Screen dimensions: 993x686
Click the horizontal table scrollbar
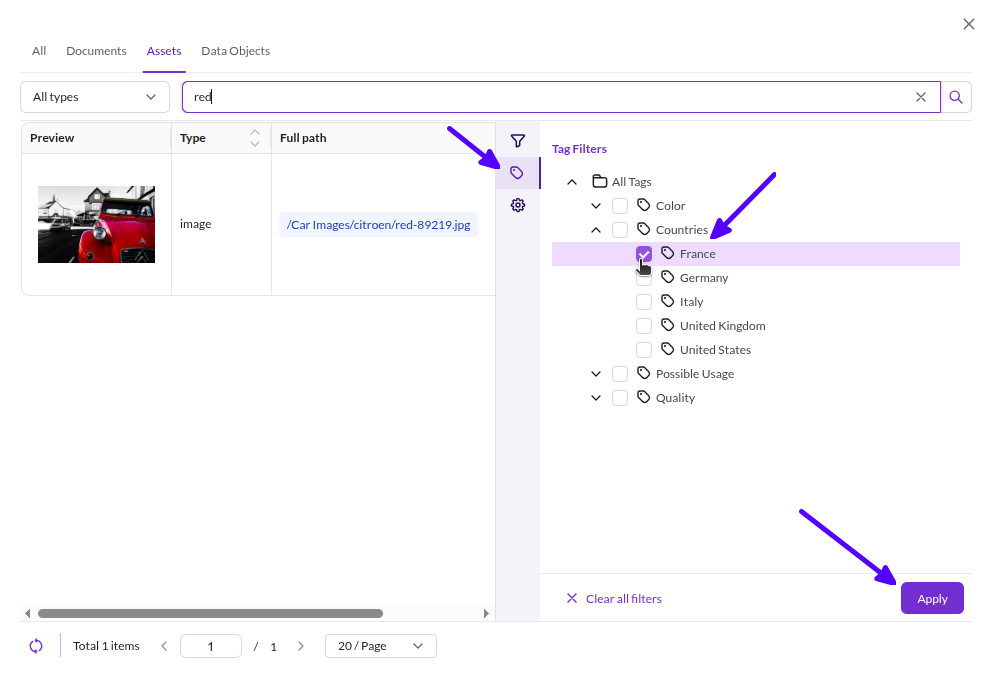point(210,613)
